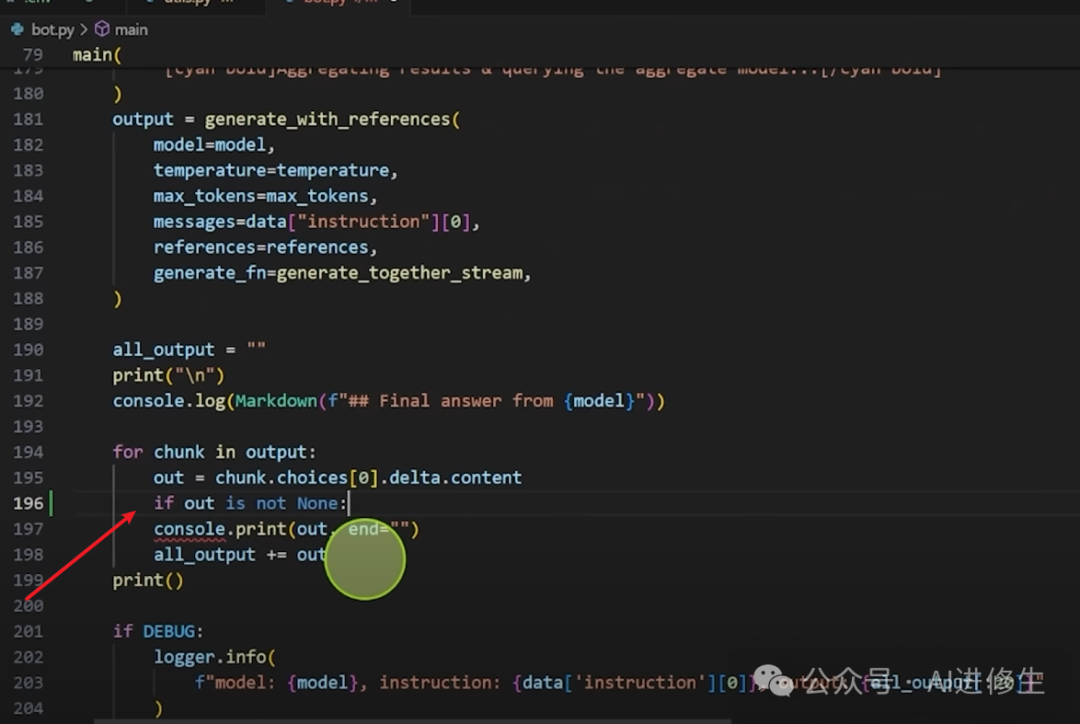Click the chevron separator in the breadcrumb
This screenshot has width=1080, height=724.
84,30
